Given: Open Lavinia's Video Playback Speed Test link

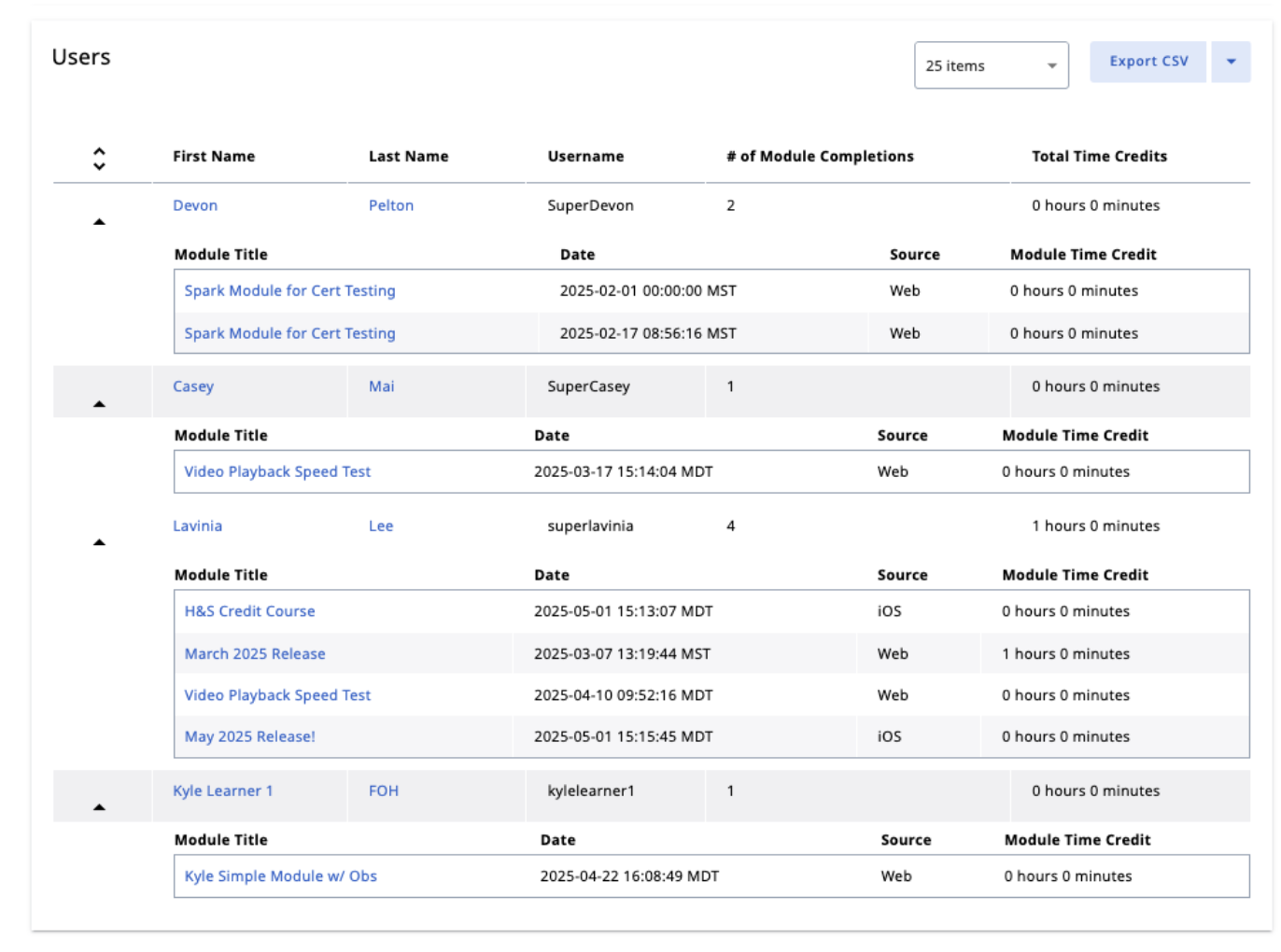Looking at the screenshot, I should (x=277, y=695).
